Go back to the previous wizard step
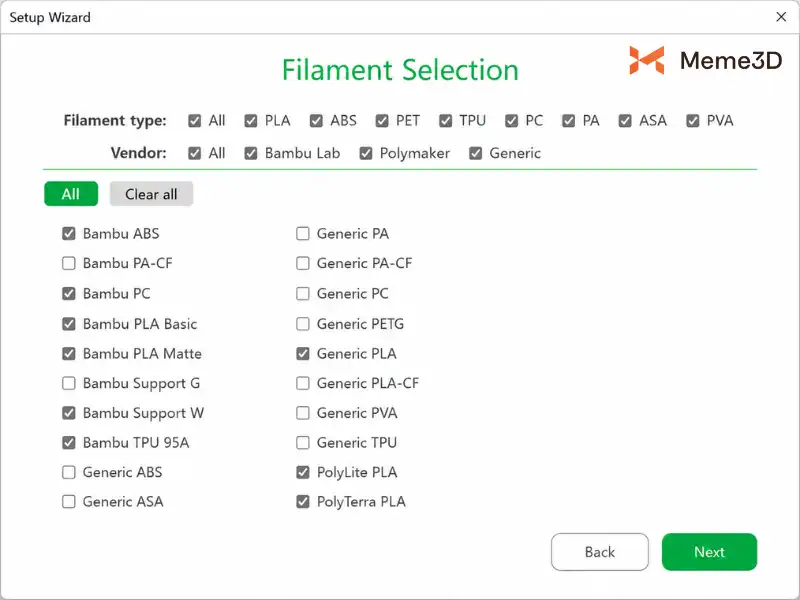800x600 pixels. coord(599,552)
